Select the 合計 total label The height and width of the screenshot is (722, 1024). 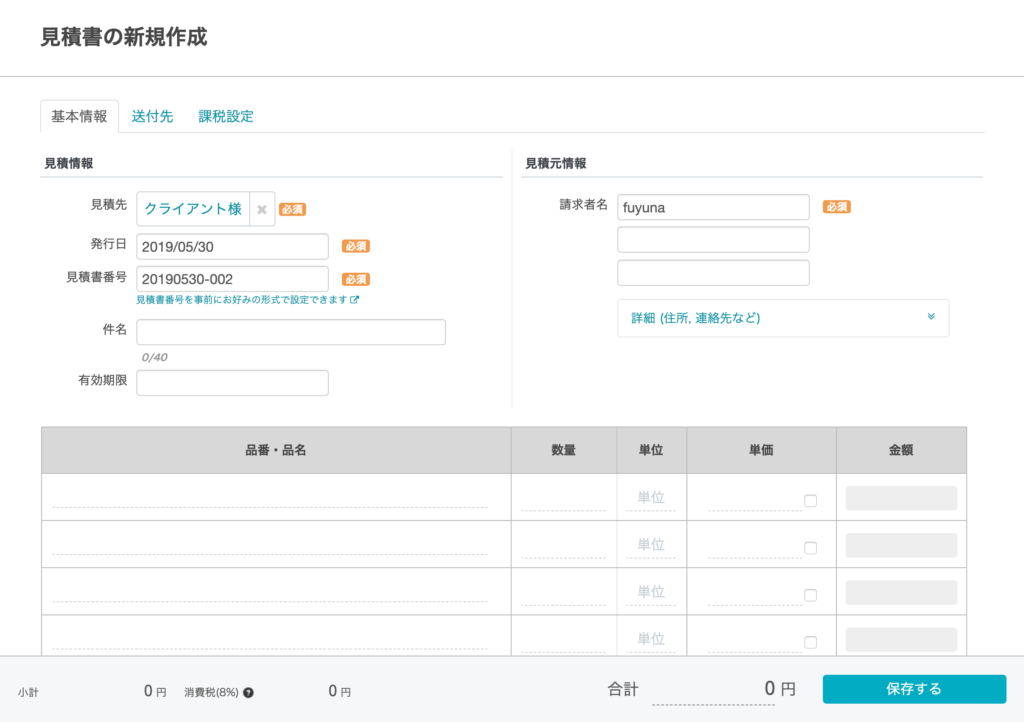(x=623, y=689)
